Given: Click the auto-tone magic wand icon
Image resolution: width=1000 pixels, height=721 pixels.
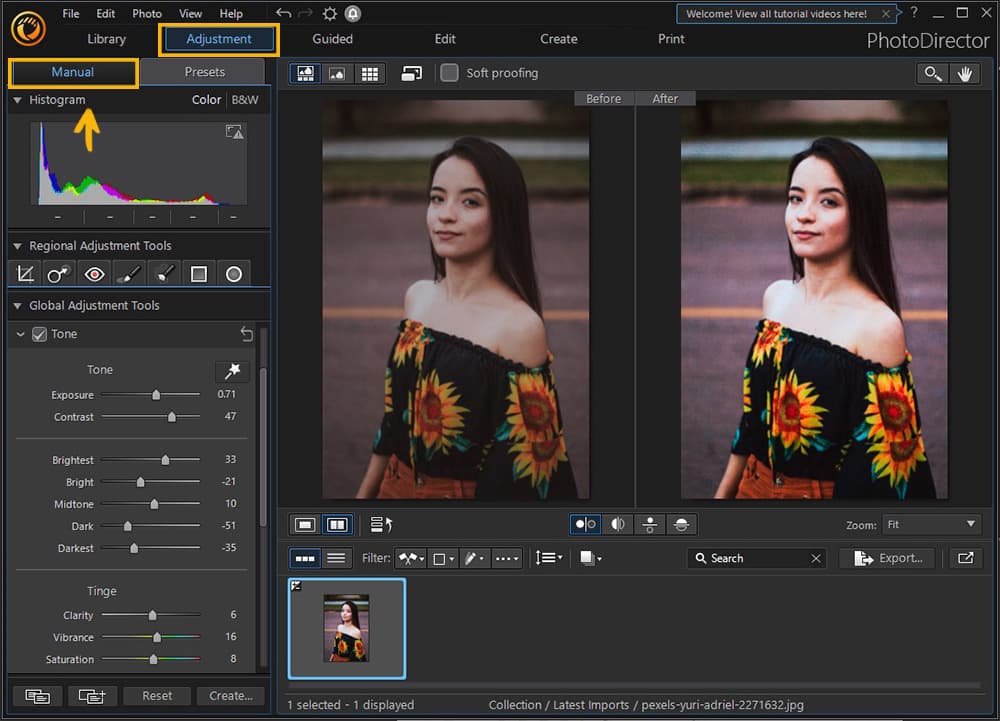Looking at the screenshot, I should pos(232,371).
